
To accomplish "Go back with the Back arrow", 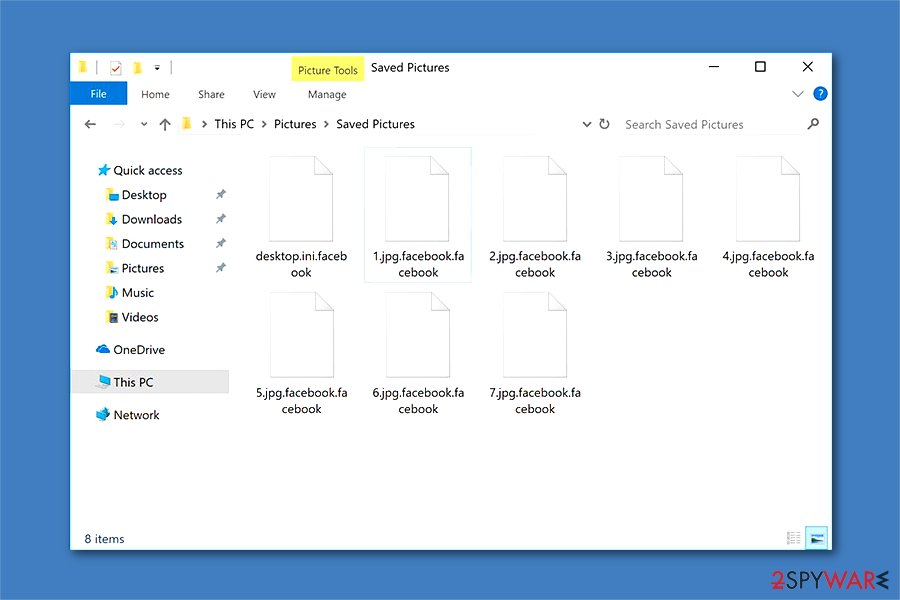I will [90, 124].
